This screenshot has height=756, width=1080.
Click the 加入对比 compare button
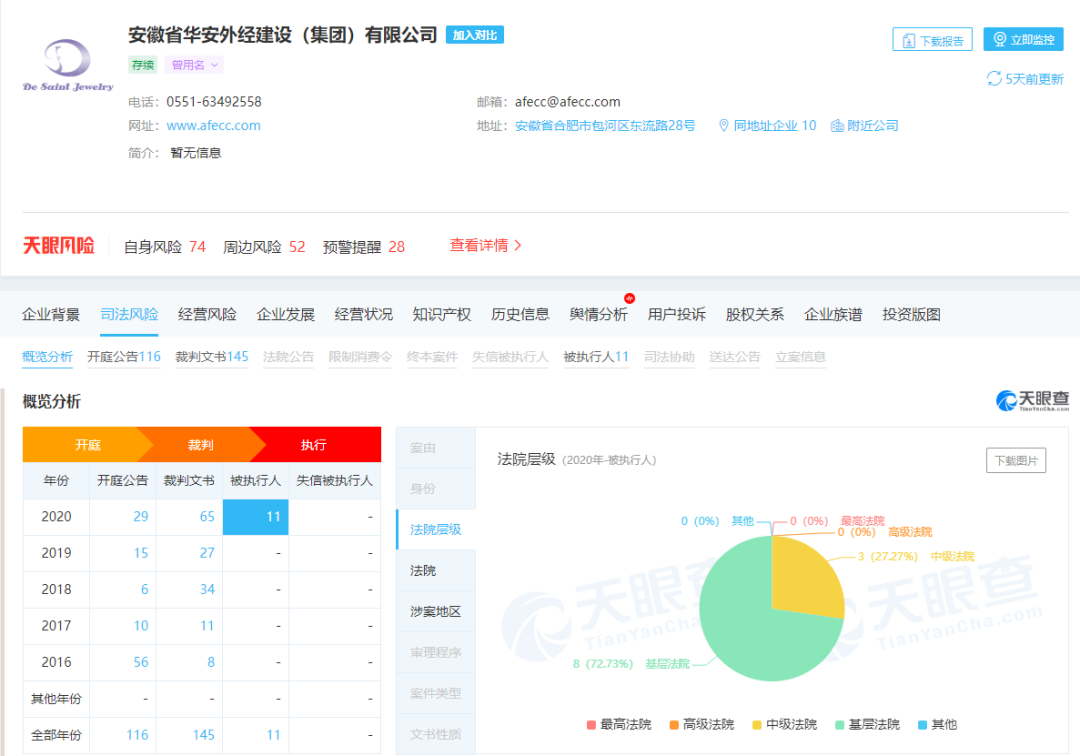click(x=474, y=35)
